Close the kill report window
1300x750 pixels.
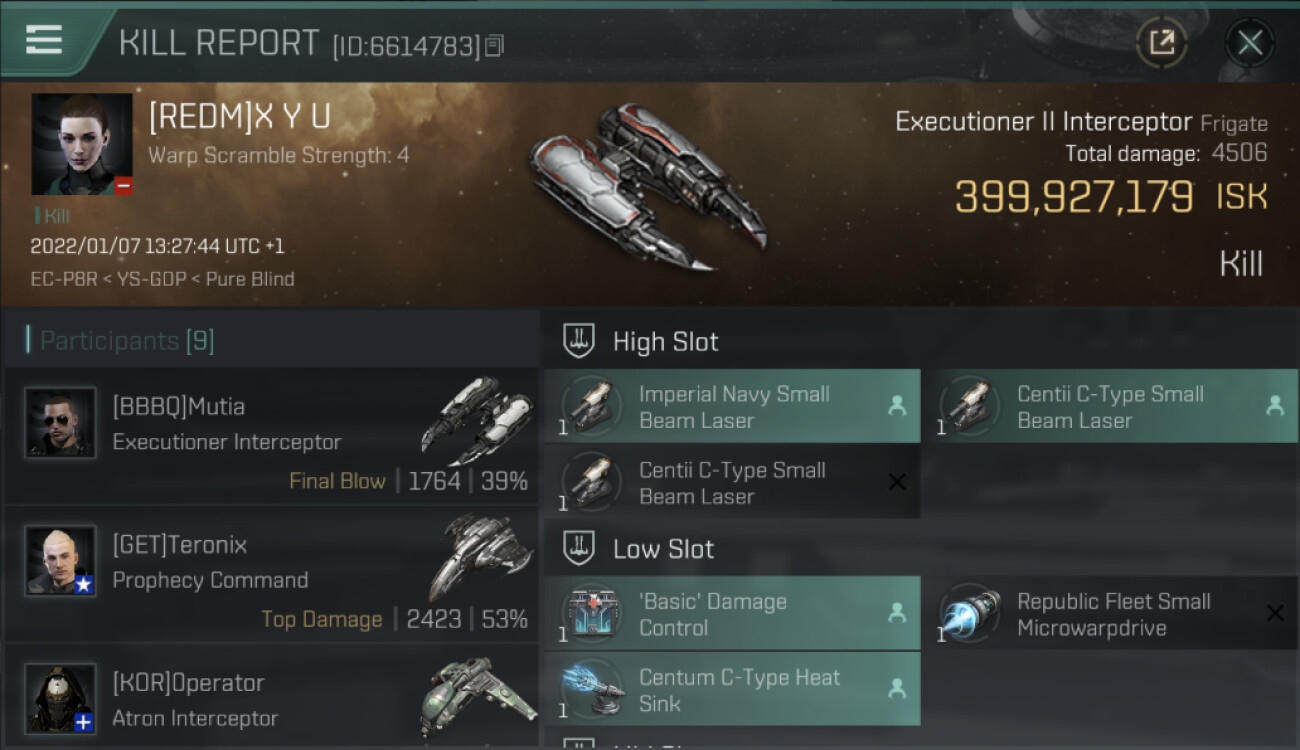coord(1249,42)
